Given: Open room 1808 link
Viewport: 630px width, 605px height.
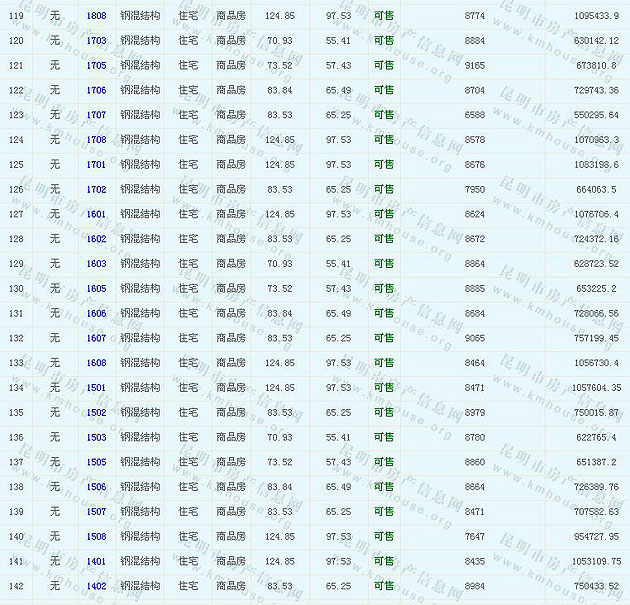Looking at the screenshot, I should [x=96, y=16].
